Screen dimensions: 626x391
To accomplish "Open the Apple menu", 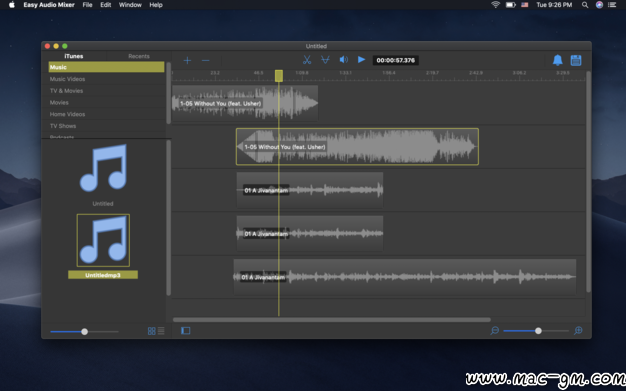I will click(x=12, y=5).
